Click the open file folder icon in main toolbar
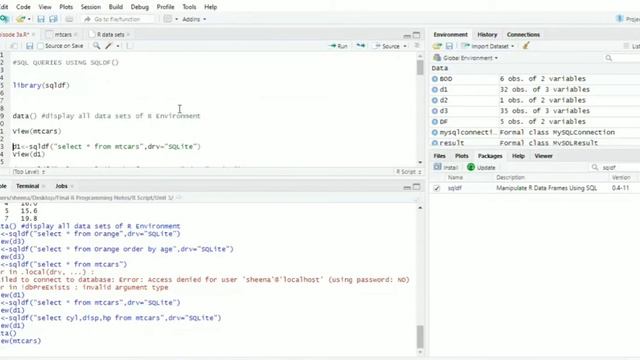Screen dimensions: 640x360 tap(20, 19)
